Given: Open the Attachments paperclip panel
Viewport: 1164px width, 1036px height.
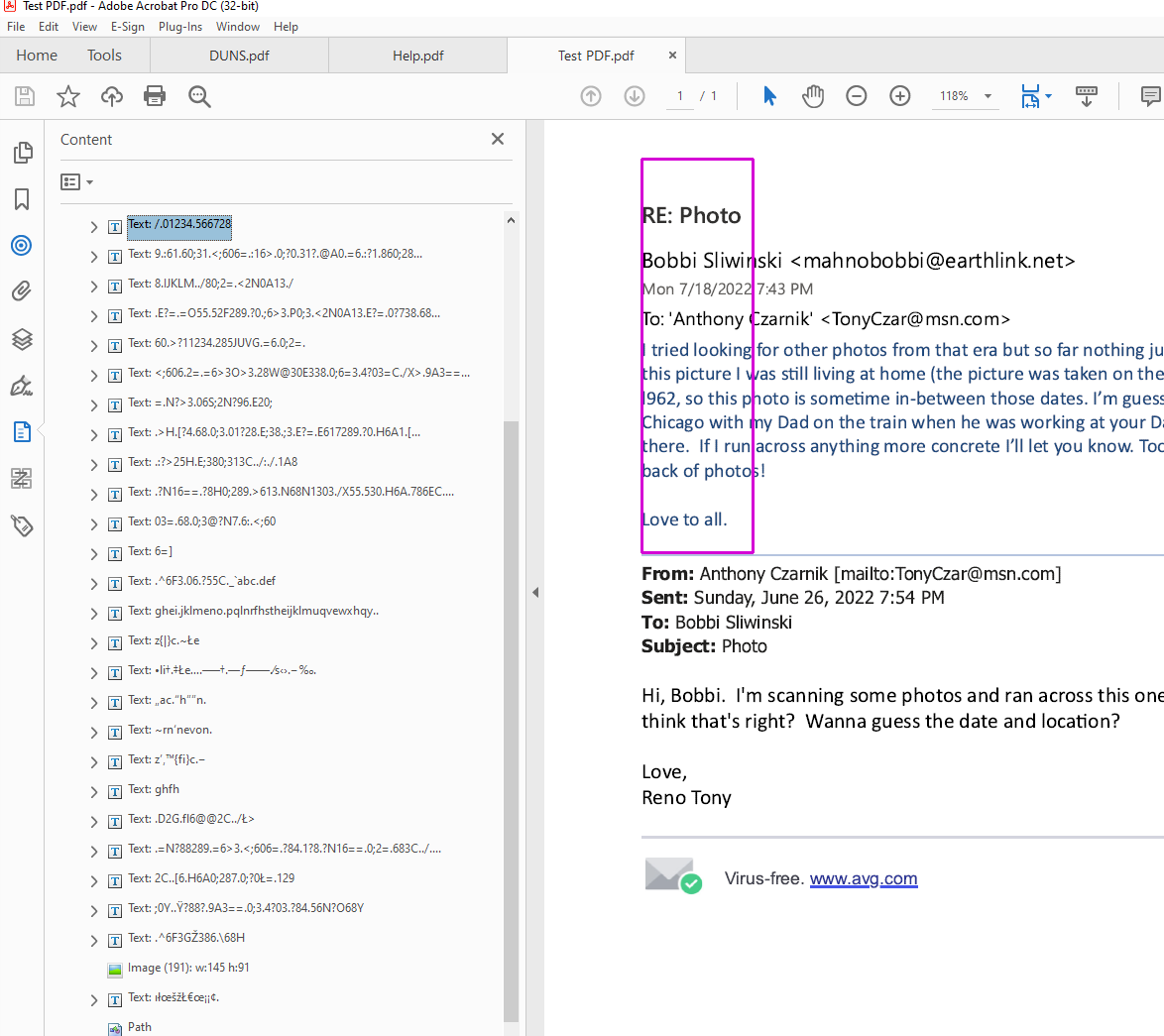Looking at the screenshot, I should point(22,290).
